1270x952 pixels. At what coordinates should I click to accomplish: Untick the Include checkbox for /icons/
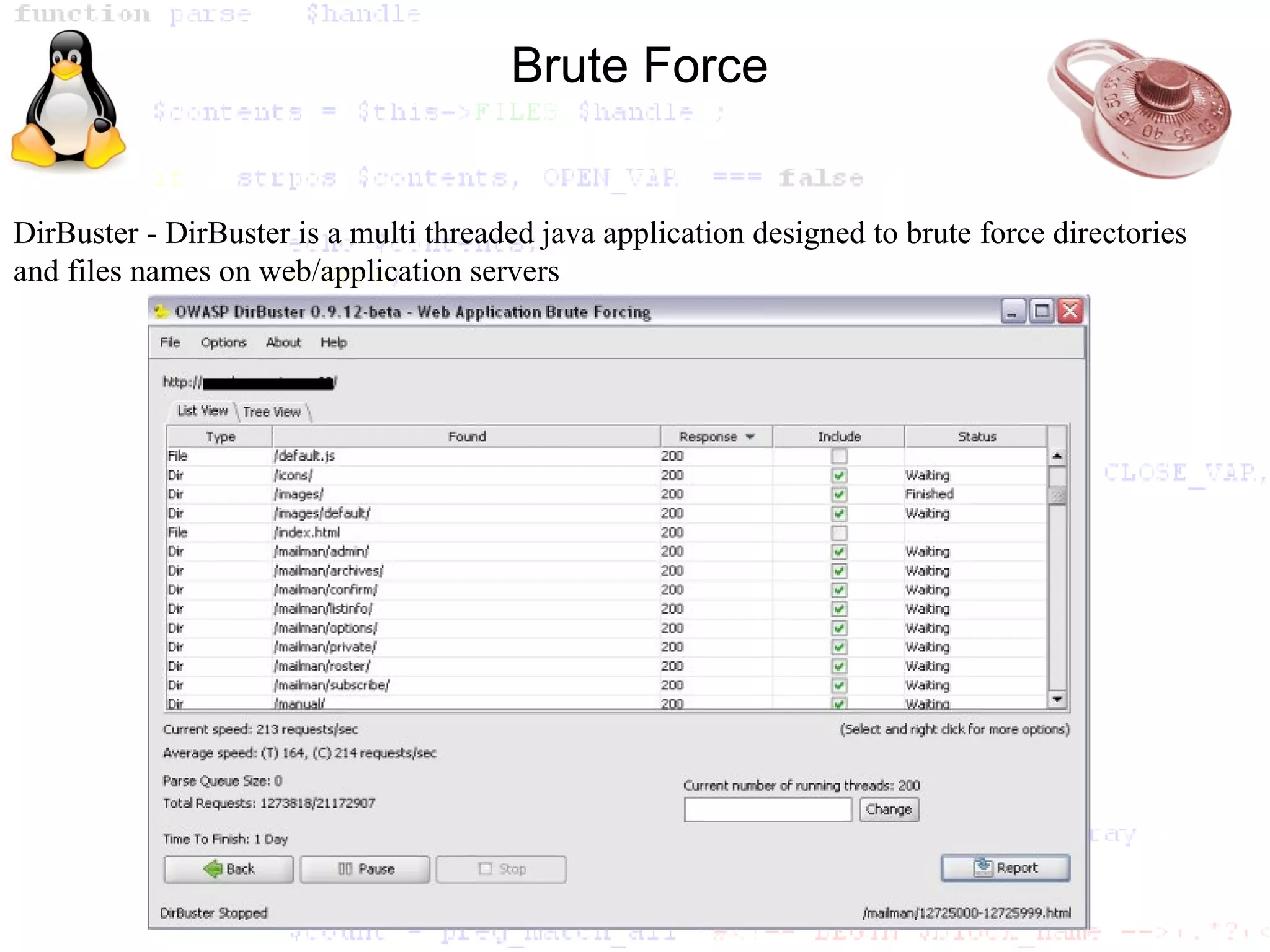(839, 475)
